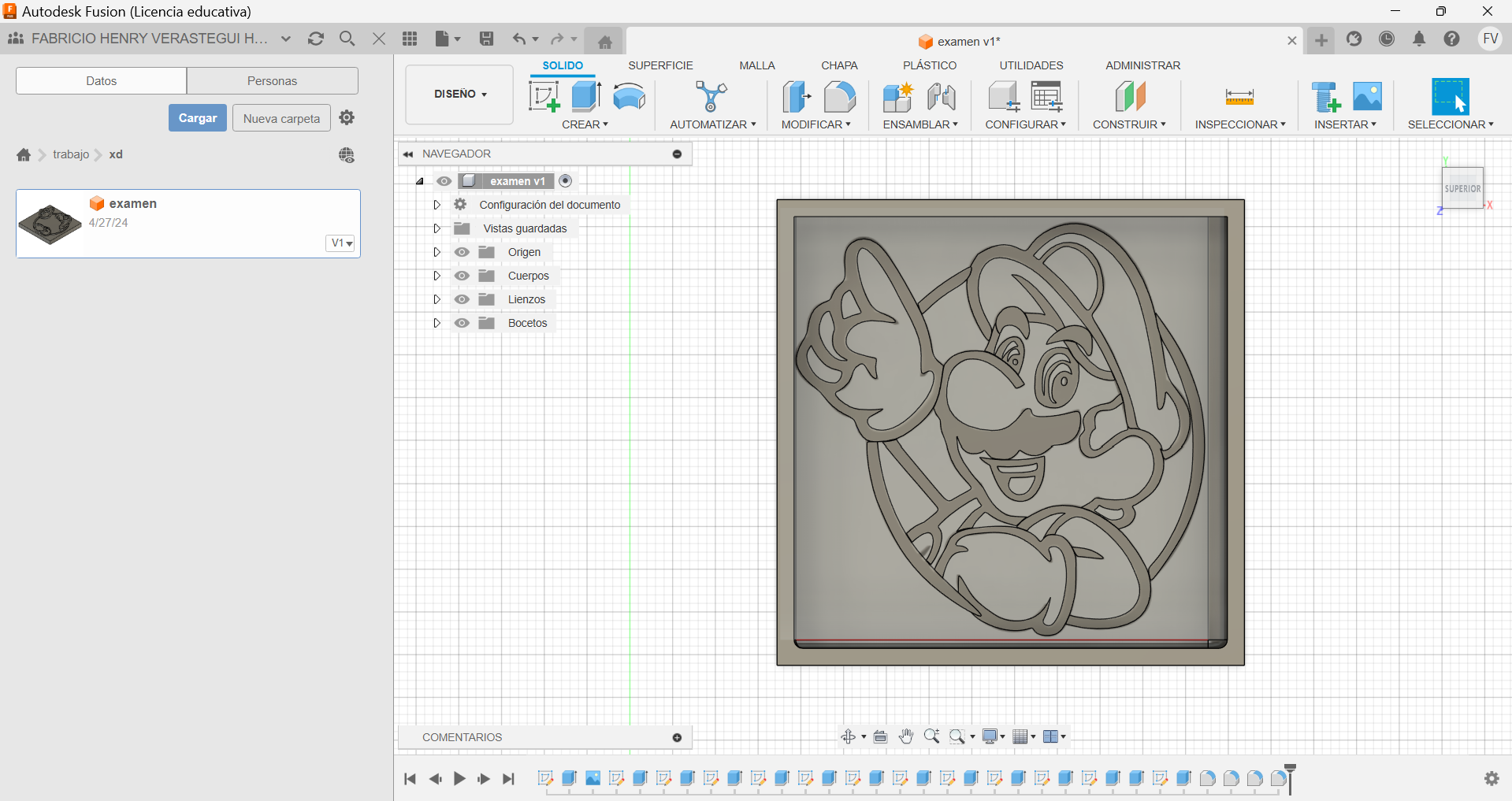Navigate to trabajo breadcrumb
This screenshot has height=801, width=1512.
71,154
